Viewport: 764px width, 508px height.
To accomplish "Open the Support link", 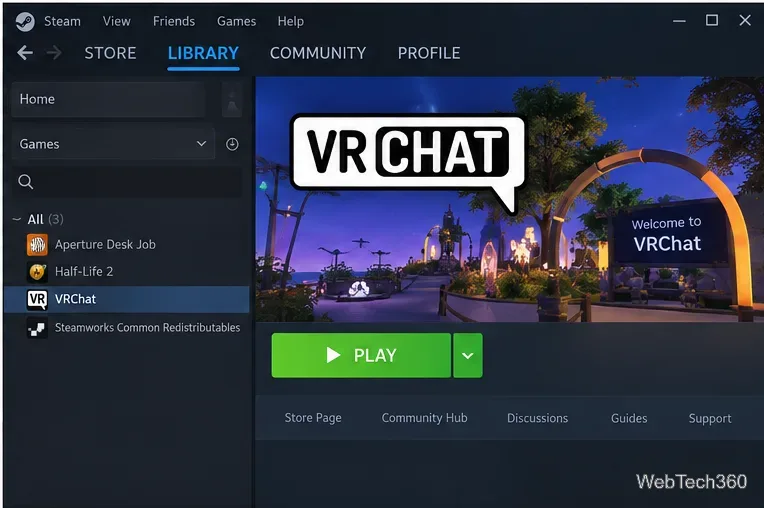I will pos(710,418).
